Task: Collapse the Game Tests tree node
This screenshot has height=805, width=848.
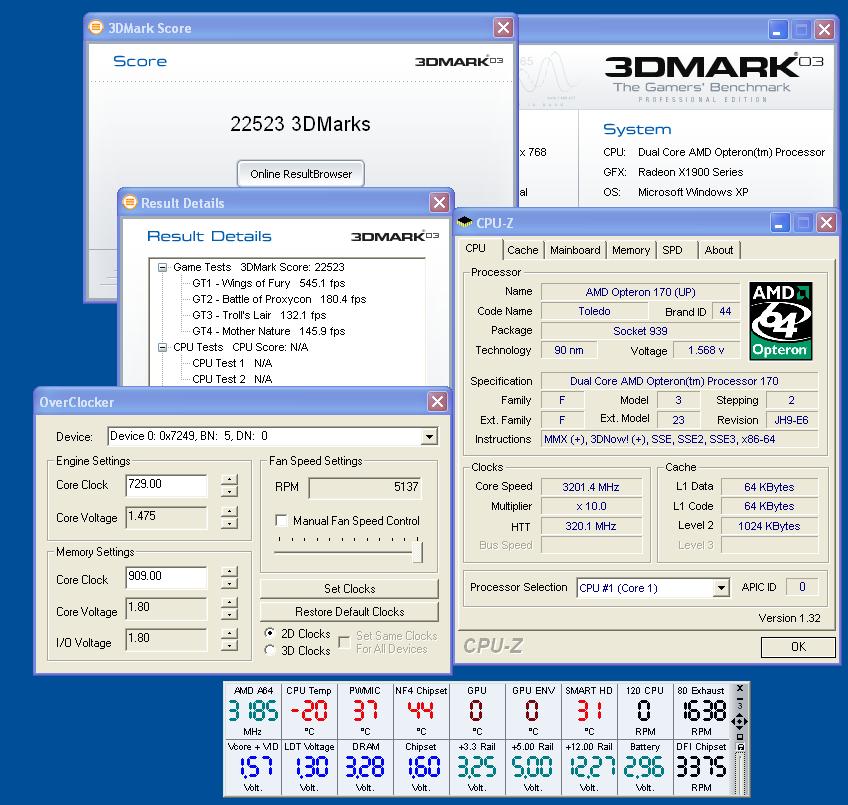Action: [162, 267]
